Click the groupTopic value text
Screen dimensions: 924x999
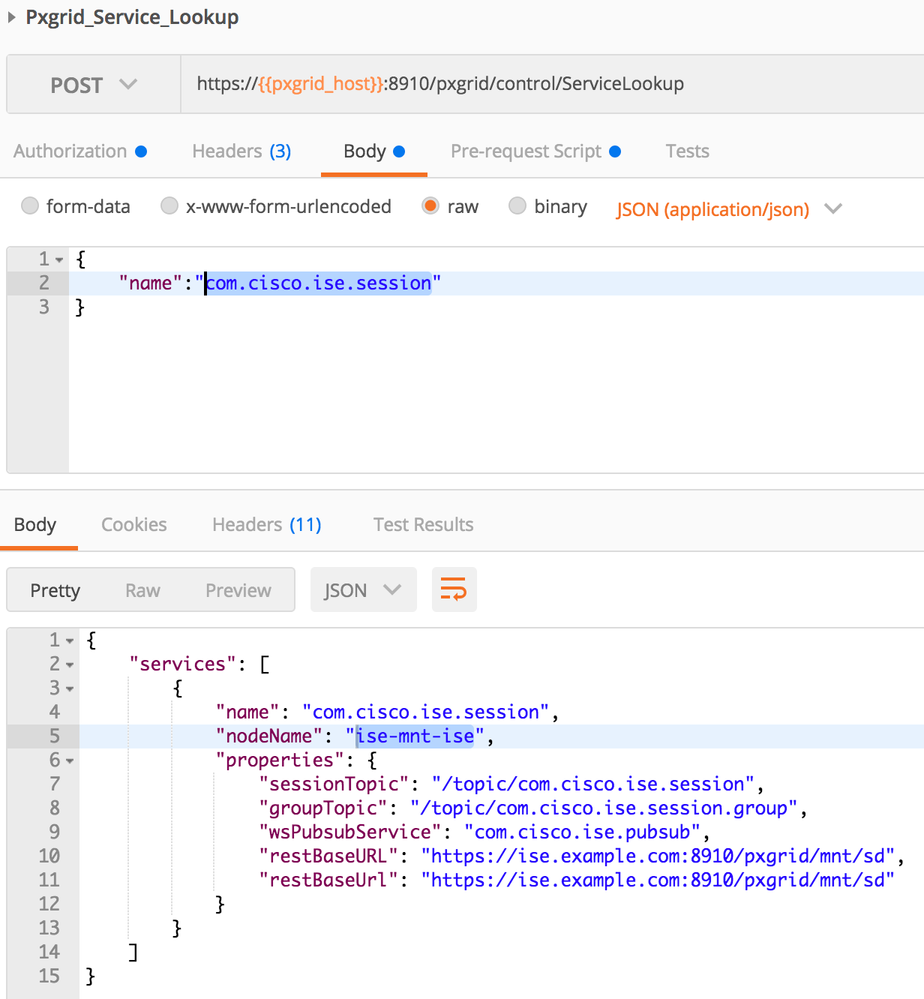(x=603, y=808)
